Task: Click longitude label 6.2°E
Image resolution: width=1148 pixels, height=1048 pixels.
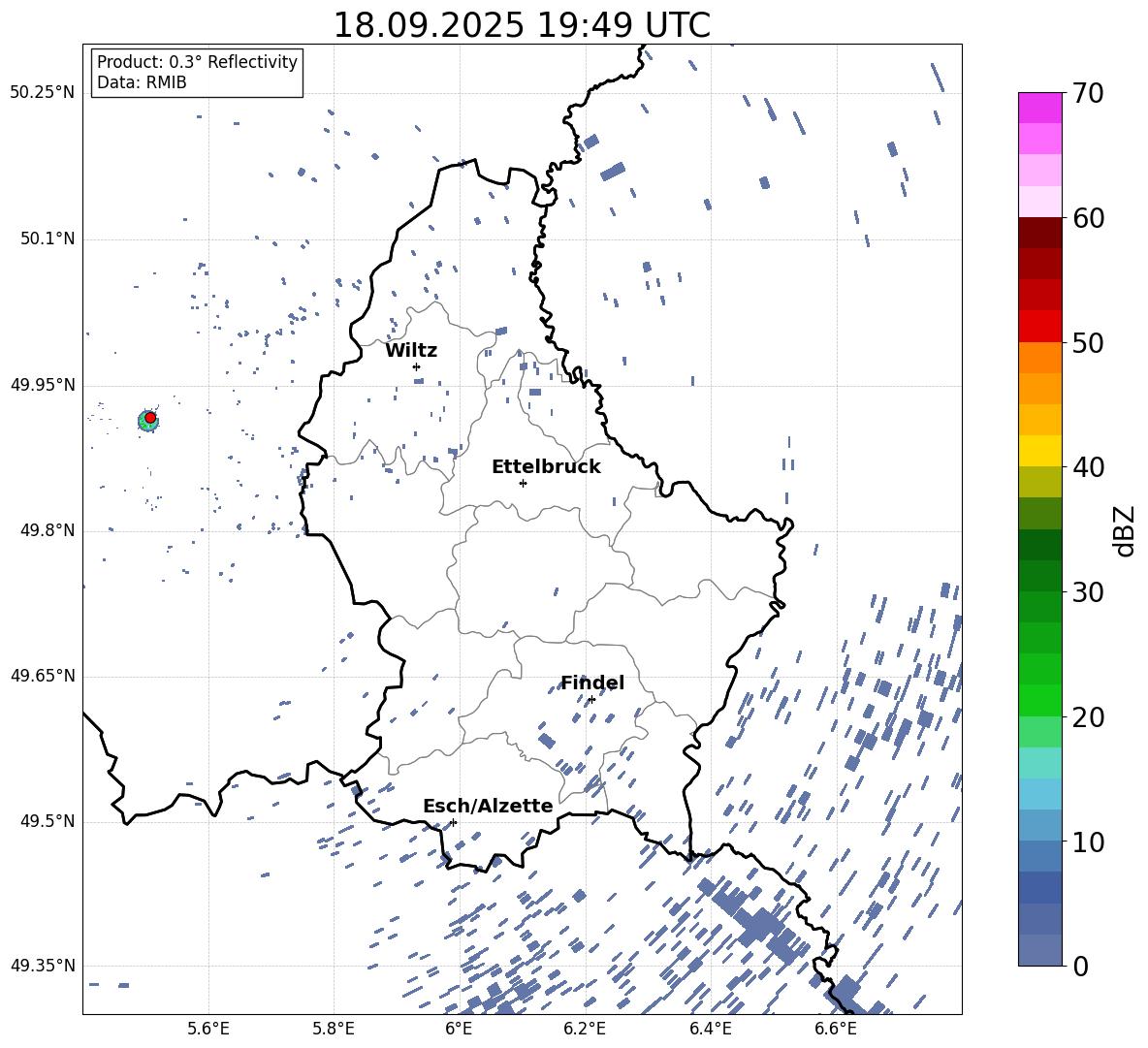Action: click(x=585, y=1029)
